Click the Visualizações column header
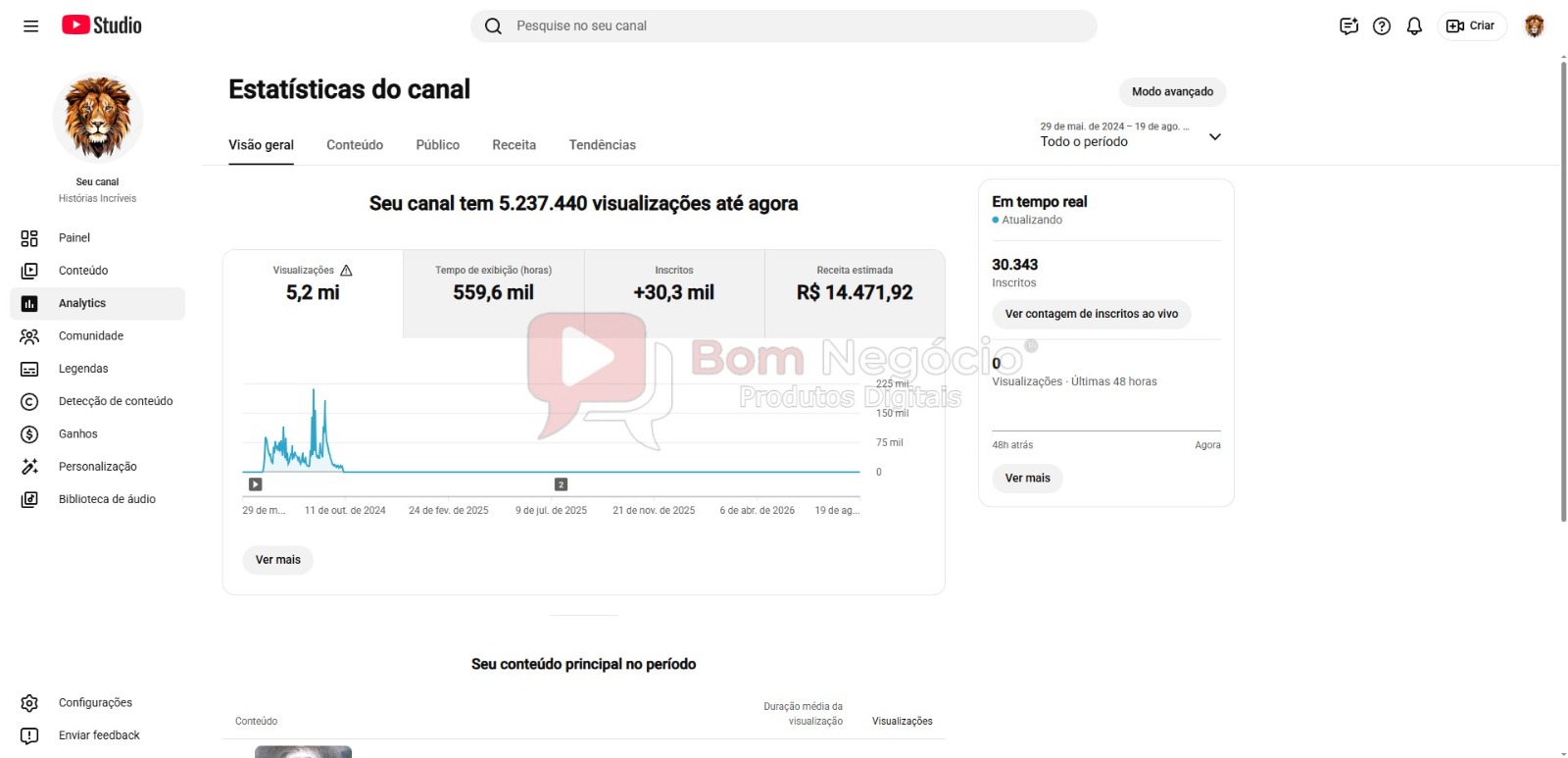Screen dimensions: 1568x758 pos(902,722)
